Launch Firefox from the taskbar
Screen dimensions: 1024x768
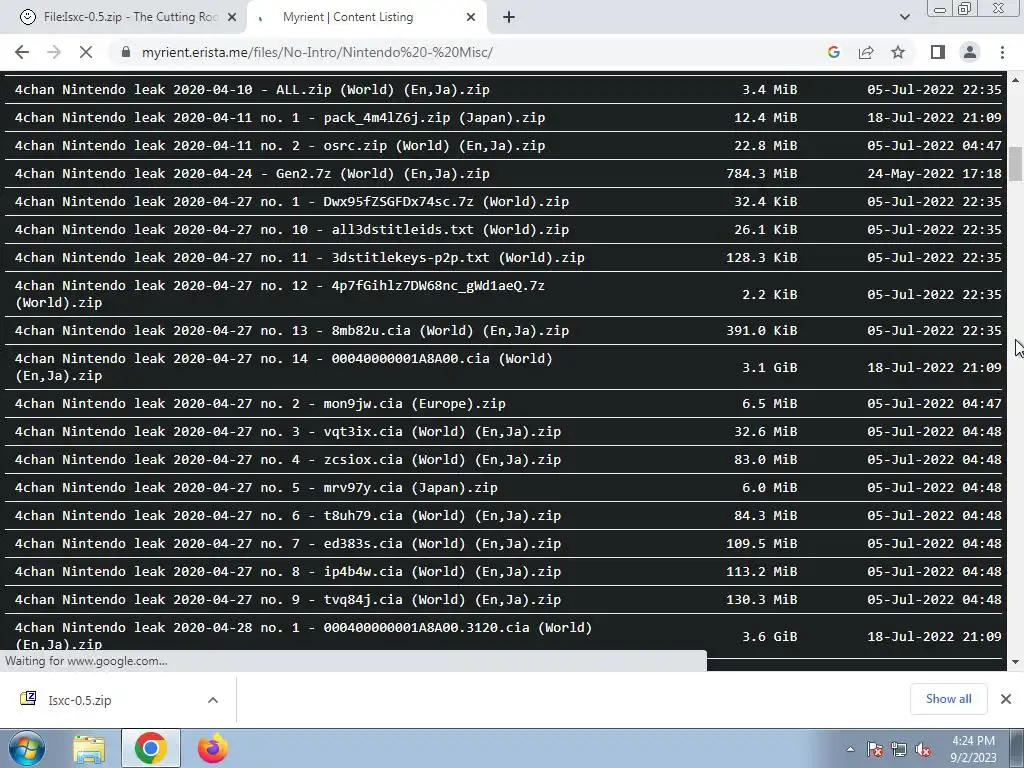click(212, 749)
